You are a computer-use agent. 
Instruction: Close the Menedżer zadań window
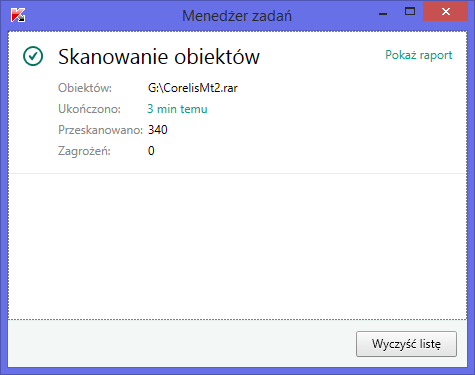click(x=446, y=12)
